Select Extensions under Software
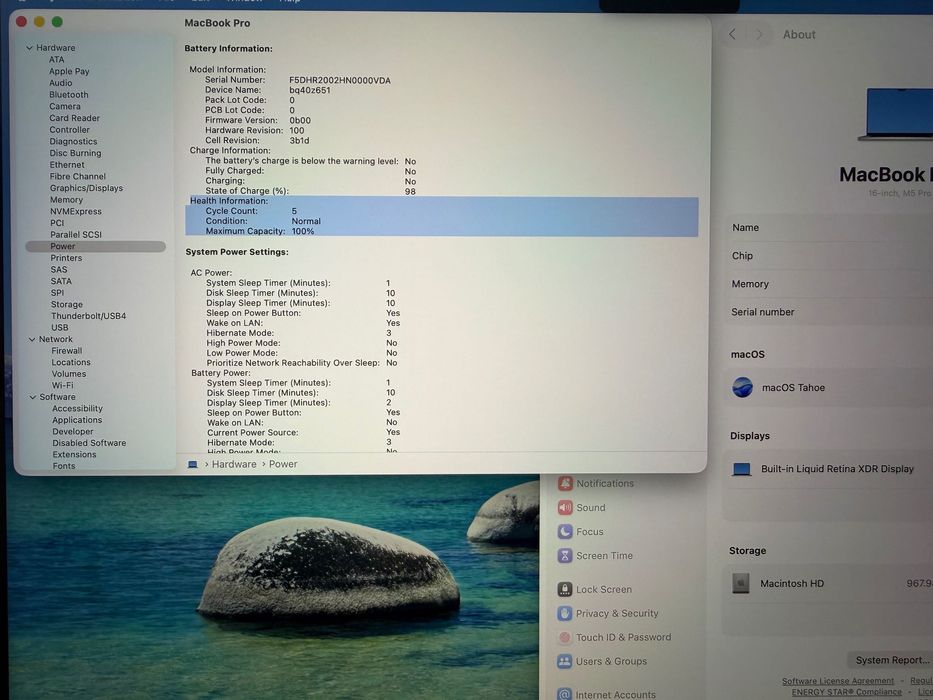 point(74,454)
